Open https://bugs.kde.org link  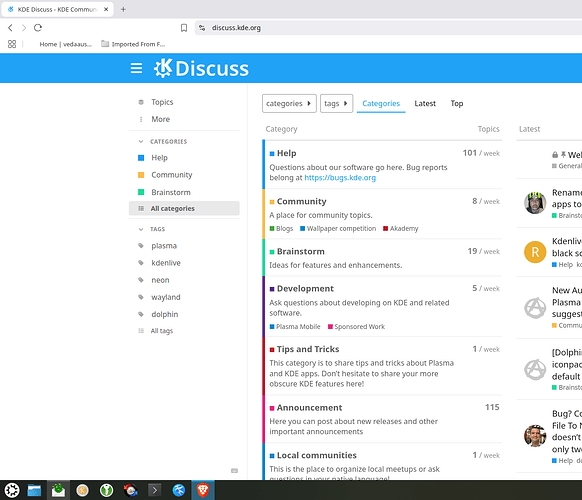click(340, 178)
